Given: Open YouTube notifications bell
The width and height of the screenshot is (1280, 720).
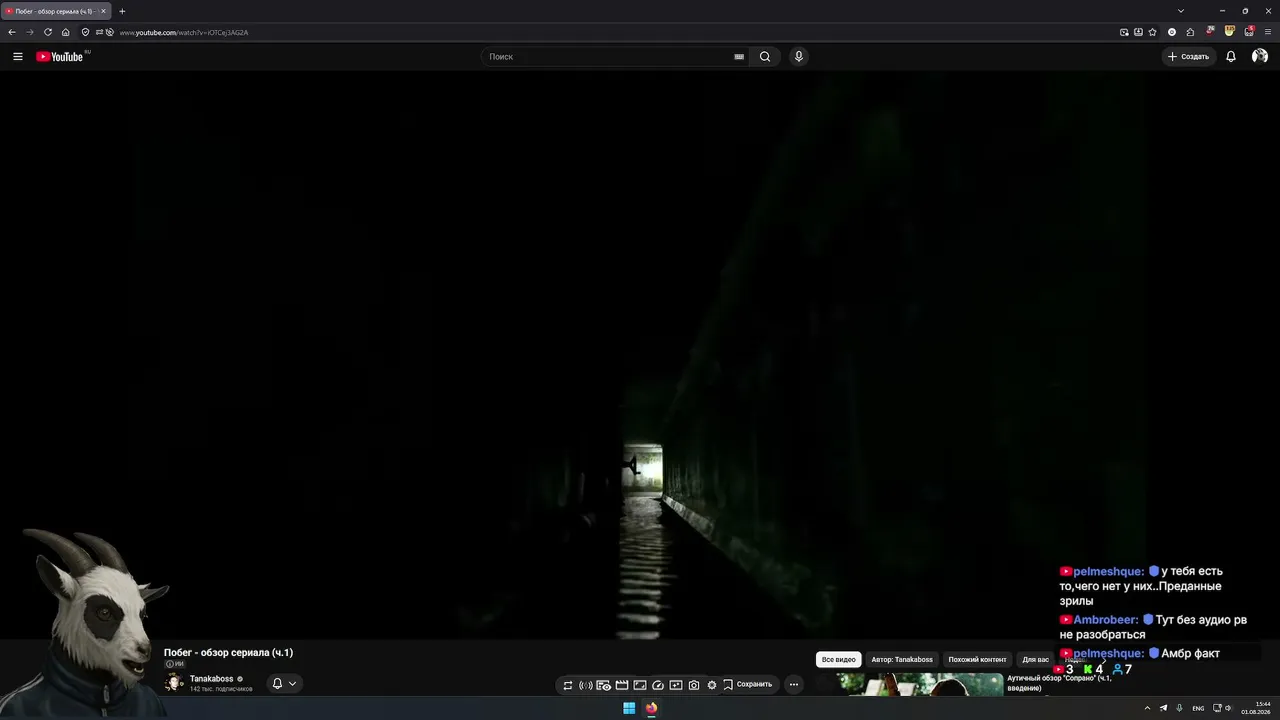Looking at the screenshot, I should [1231, 57].
